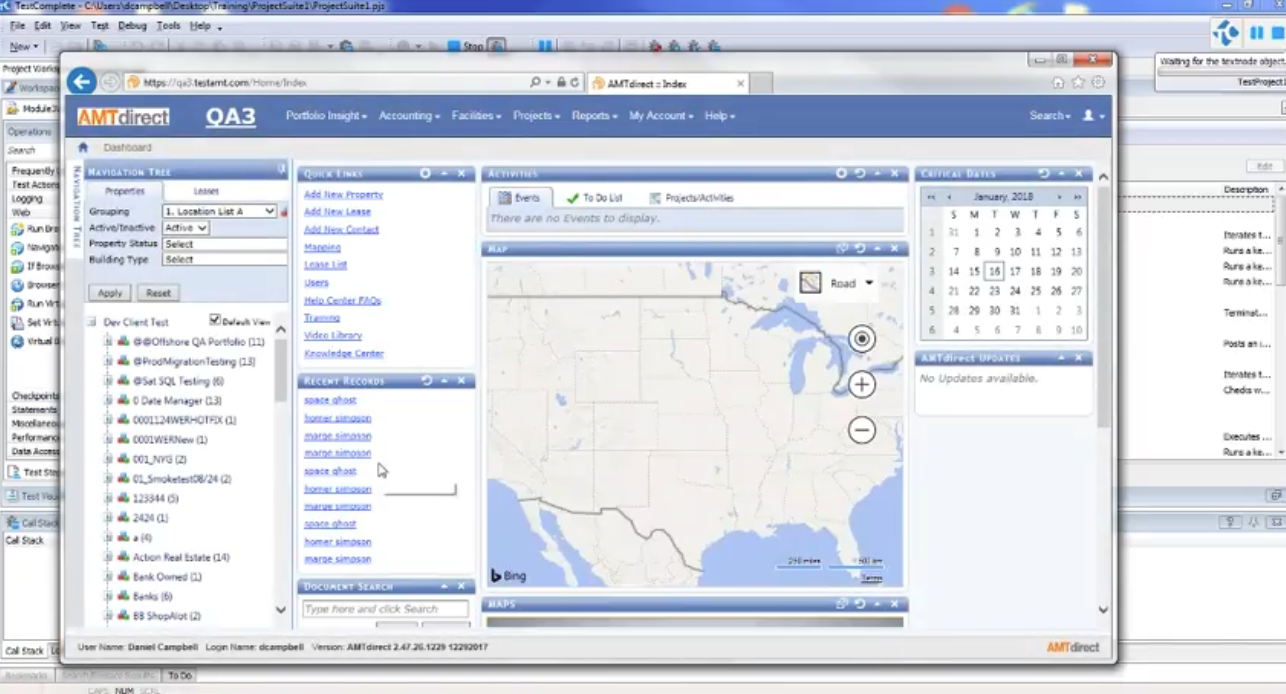The image size is (1286, 694).
Task: Zoom out on the Bing map
Action: pyautogui.click(x=861, y=430)
